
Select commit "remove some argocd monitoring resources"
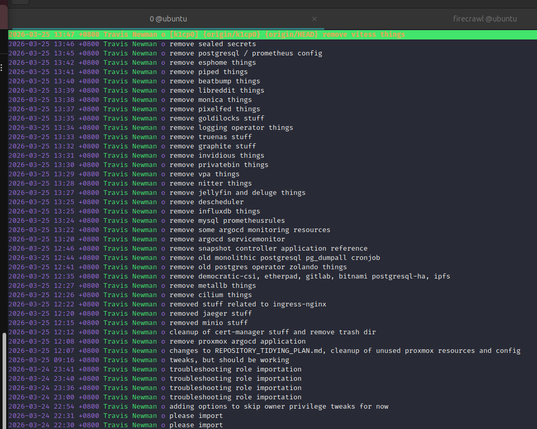[273, 230]
